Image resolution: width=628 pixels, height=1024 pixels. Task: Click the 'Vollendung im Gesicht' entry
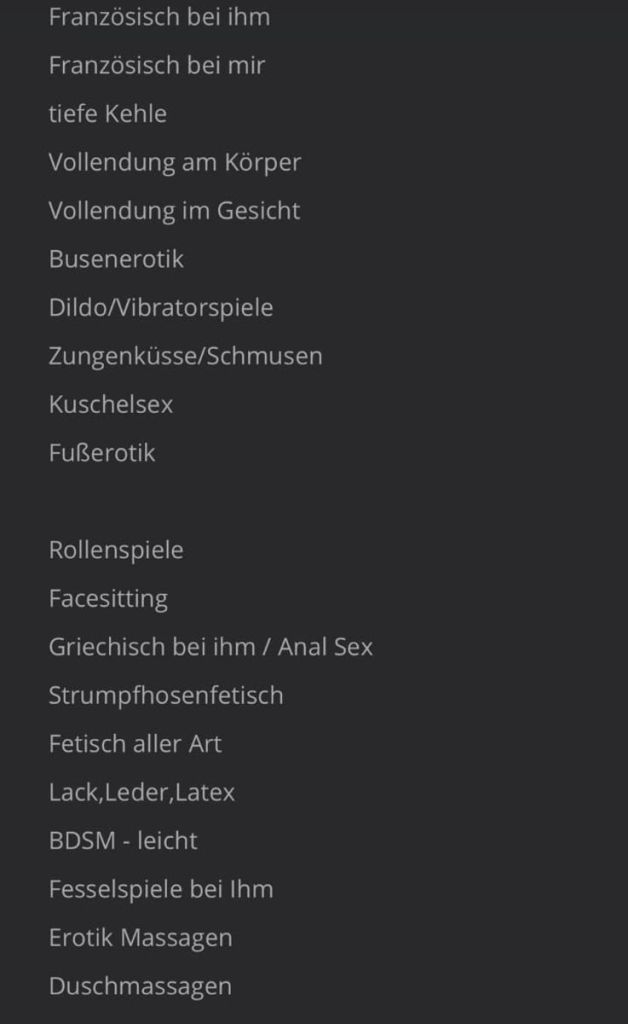point(174,211)
